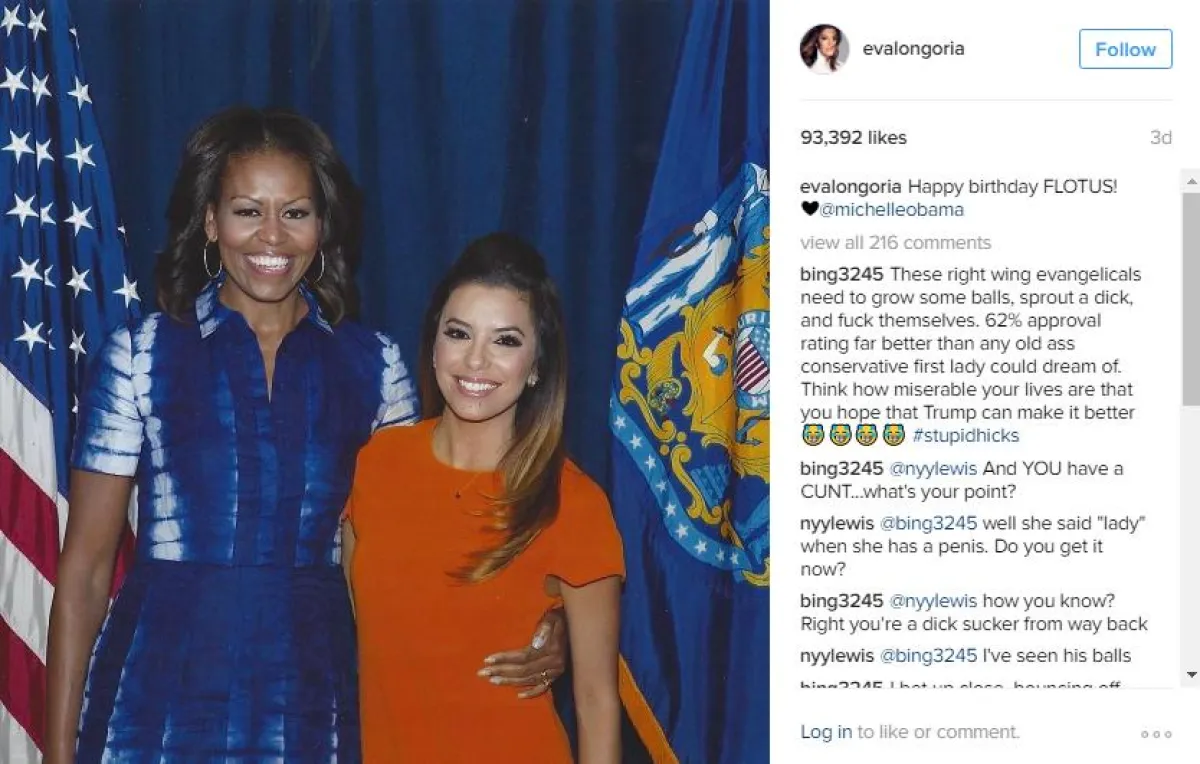Open the evalongoria username in the header
Image resolution: width=1200 pixels, height=764 pixels.
point(913,49)
